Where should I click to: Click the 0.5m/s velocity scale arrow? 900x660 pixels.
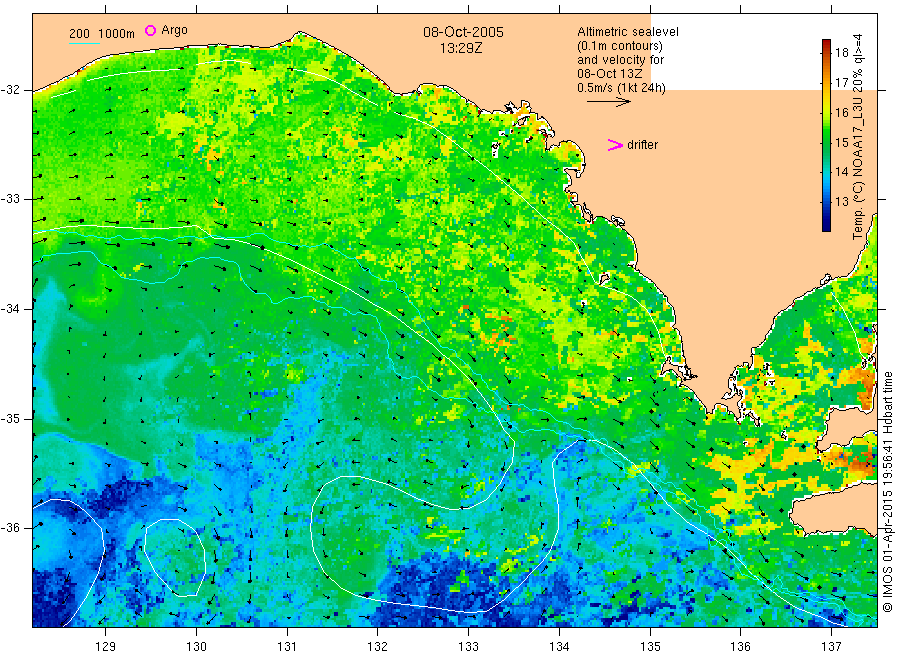pyautogui.click(x=608, y=102)
